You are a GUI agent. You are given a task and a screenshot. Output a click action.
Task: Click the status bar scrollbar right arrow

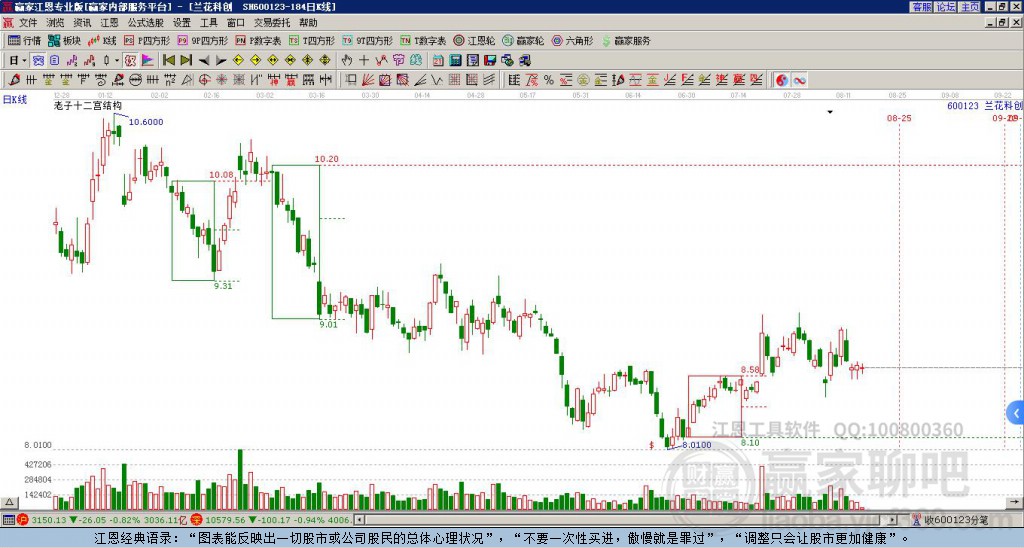point(893,520)
